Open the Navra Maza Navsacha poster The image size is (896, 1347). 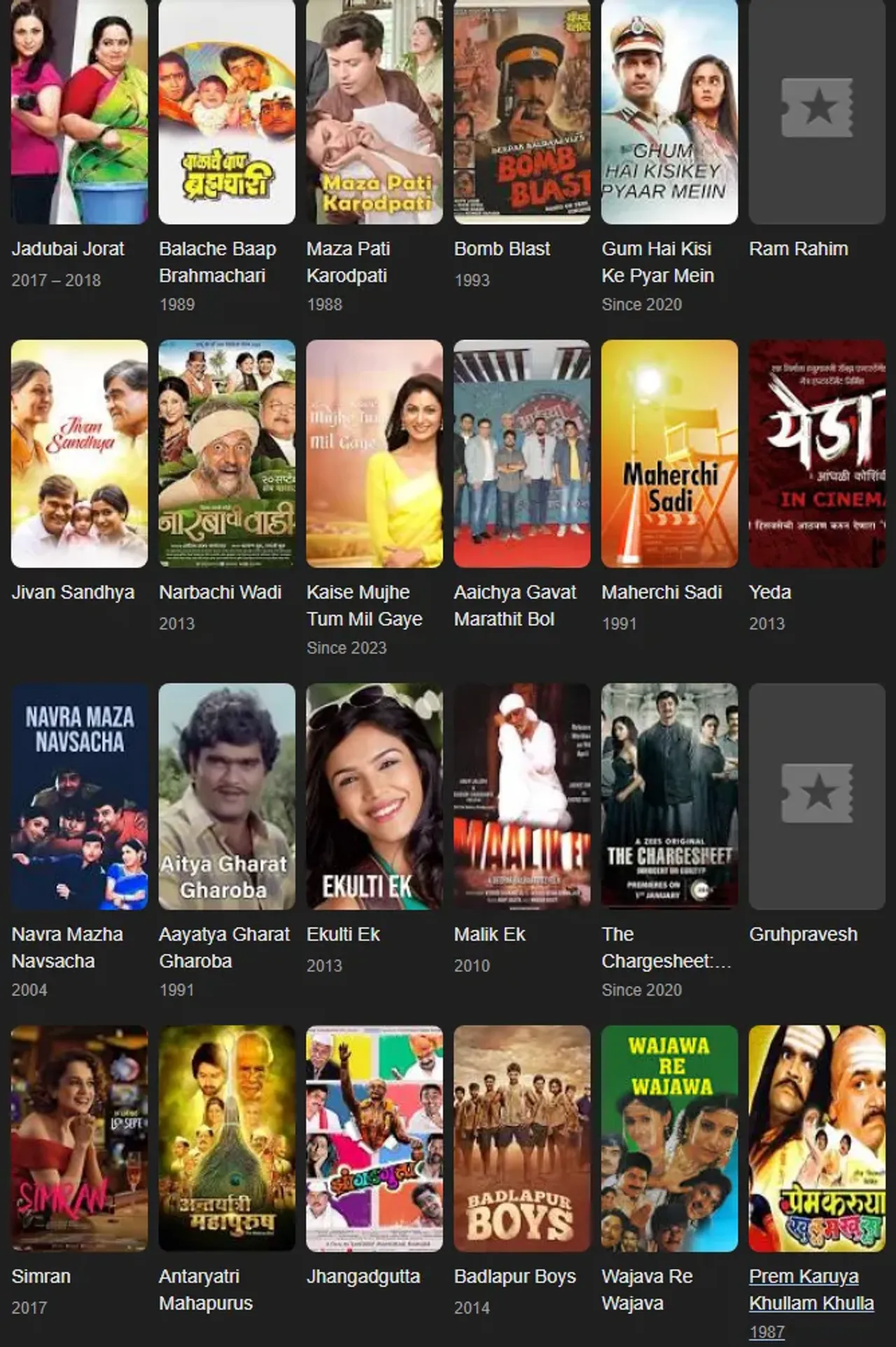(79, 796)
